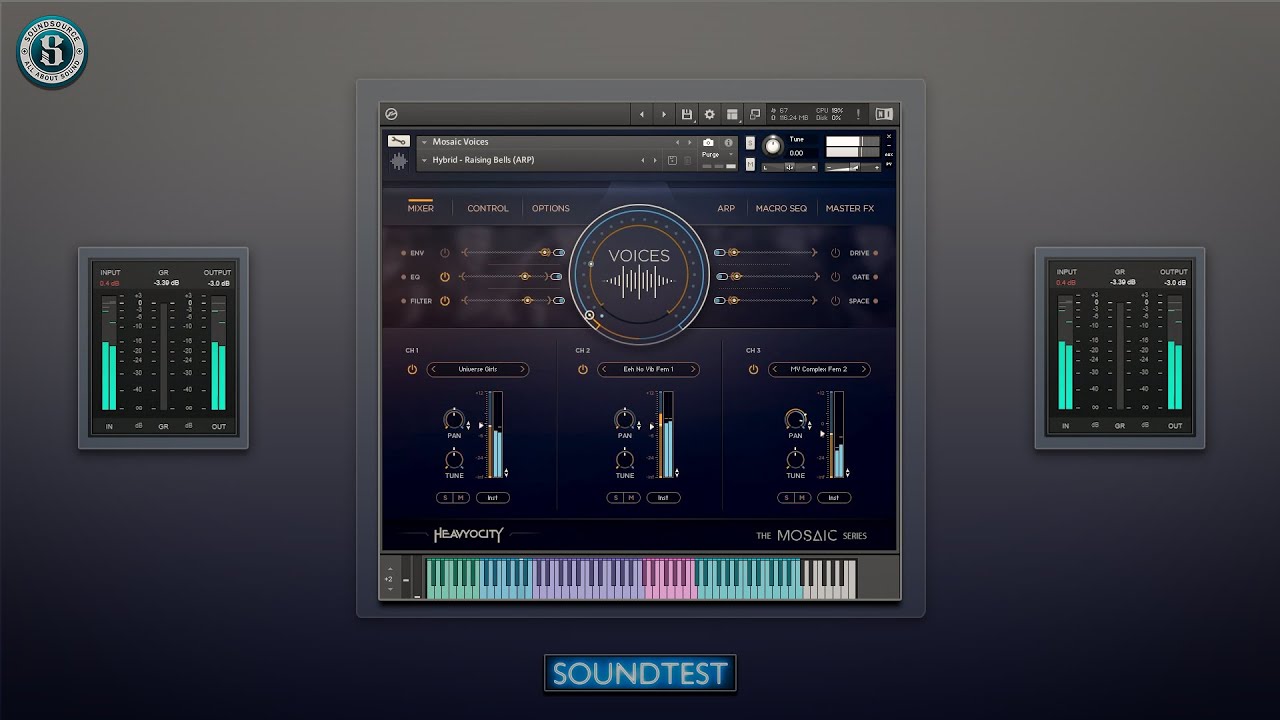Open instrument edit mode wrench icon
1280x720 pixels.
tap(398, 141)
